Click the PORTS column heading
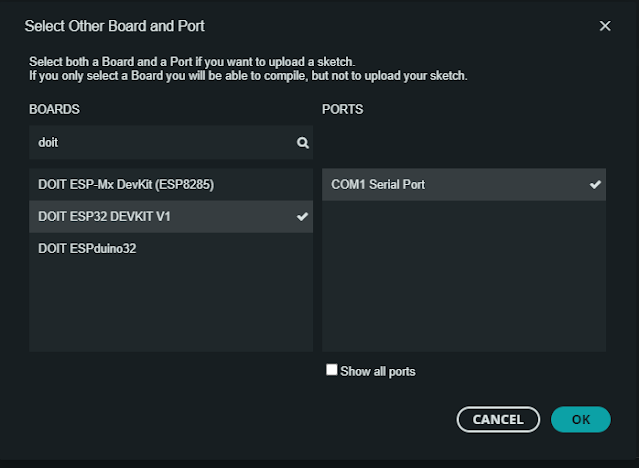The height and width of the screenshot is (468, 639). [x=342, y=108]
